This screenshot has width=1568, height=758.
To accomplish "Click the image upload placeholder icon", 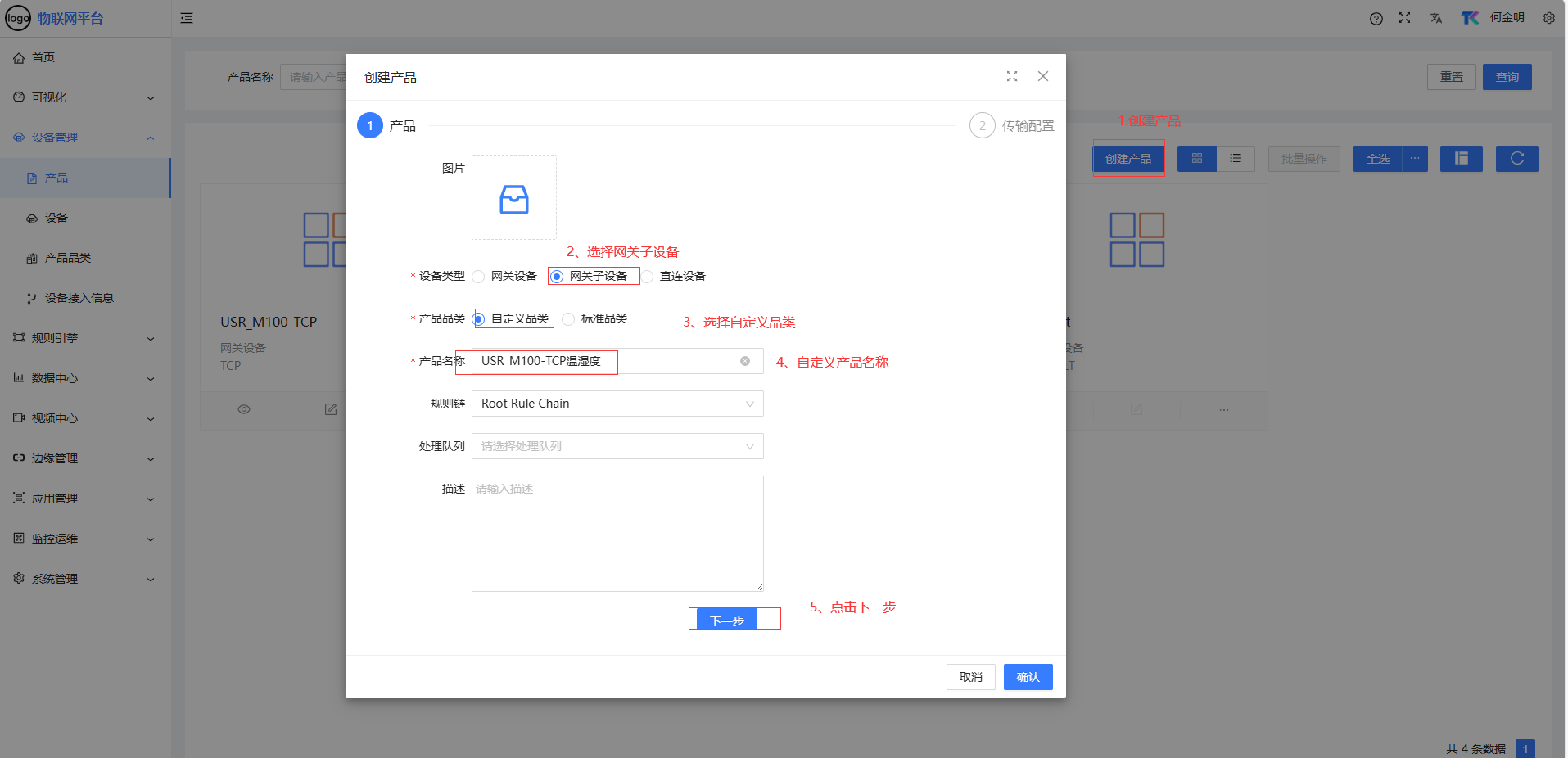I will point(513,198).
